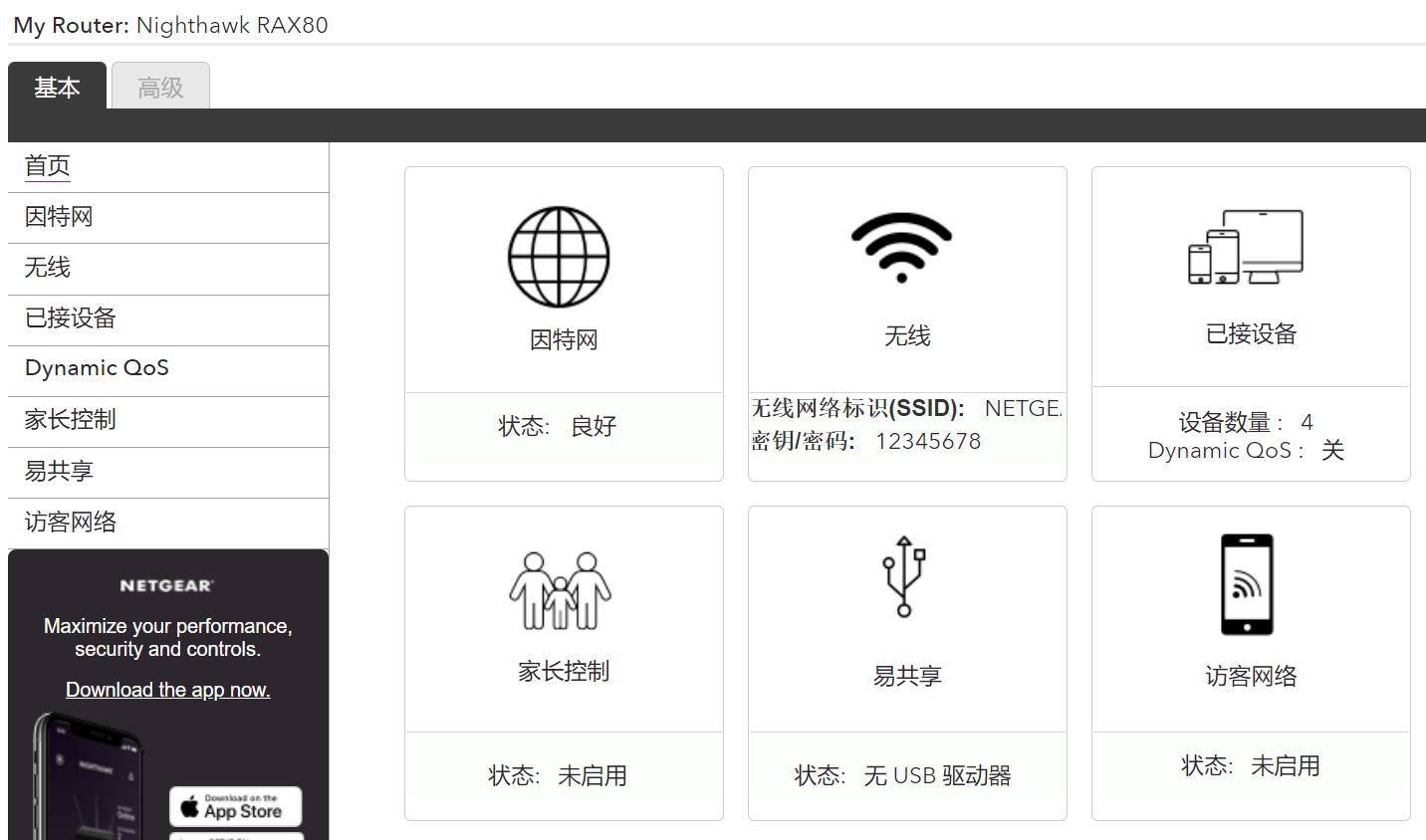The height and width of the screenshot is (840, 1426).
Task: Switch to the 基本 tab
Action: point(57,88)
